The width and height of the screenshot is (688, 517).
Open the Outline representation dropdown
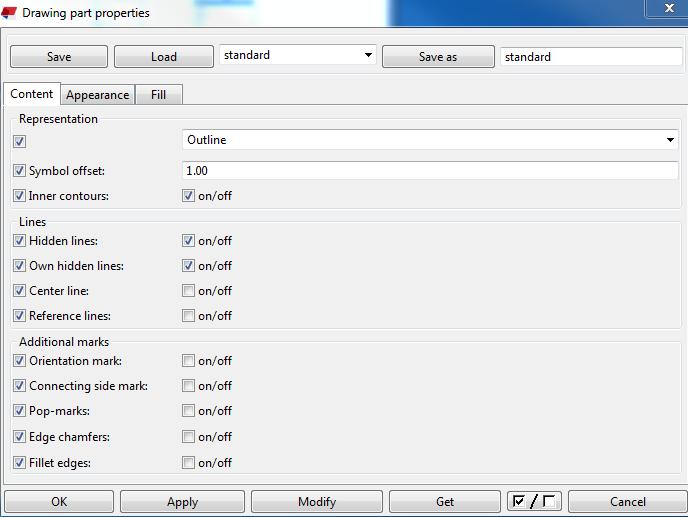pos(430,140)
